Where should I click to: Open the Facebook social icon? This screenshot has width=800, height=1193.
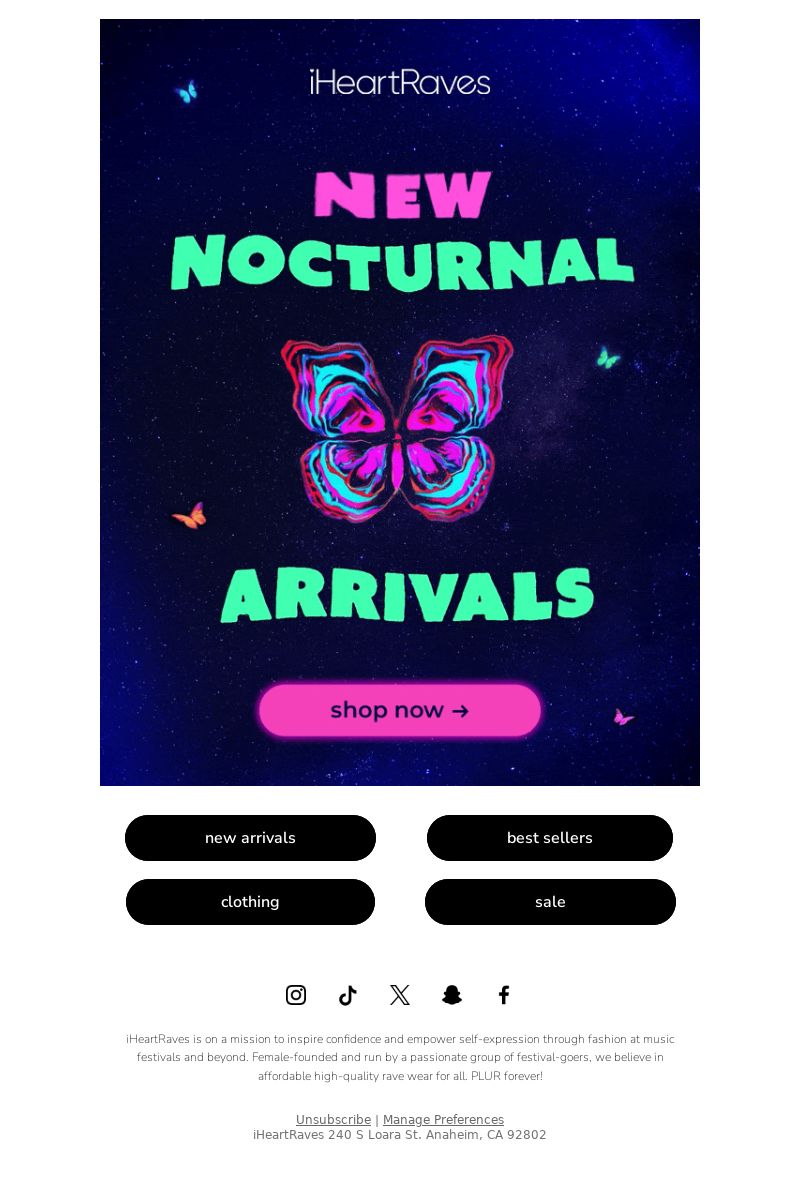pos(504,994)
